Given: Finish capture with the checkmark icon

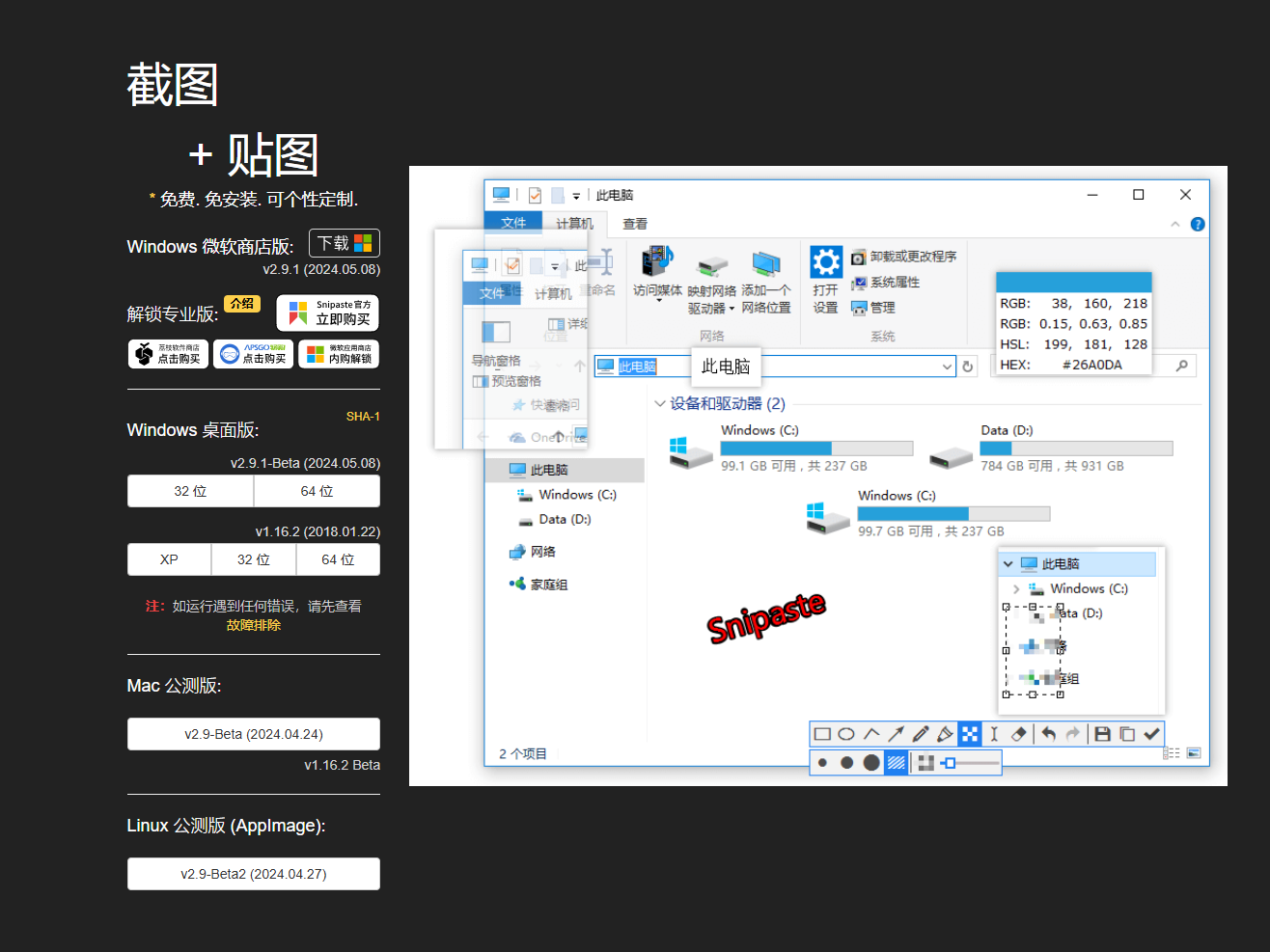Looking at the screenshot, I should pos(1151,734).
